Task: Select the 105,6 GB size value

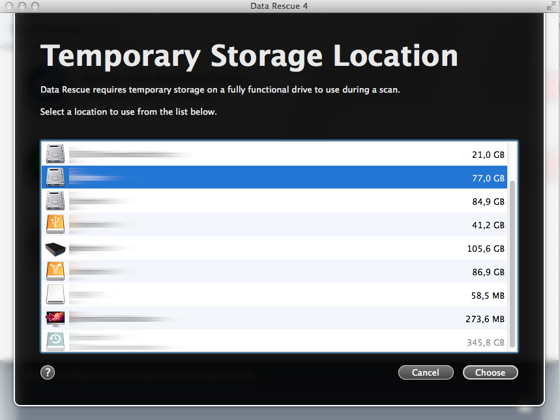Action: (x=486, y=249)
